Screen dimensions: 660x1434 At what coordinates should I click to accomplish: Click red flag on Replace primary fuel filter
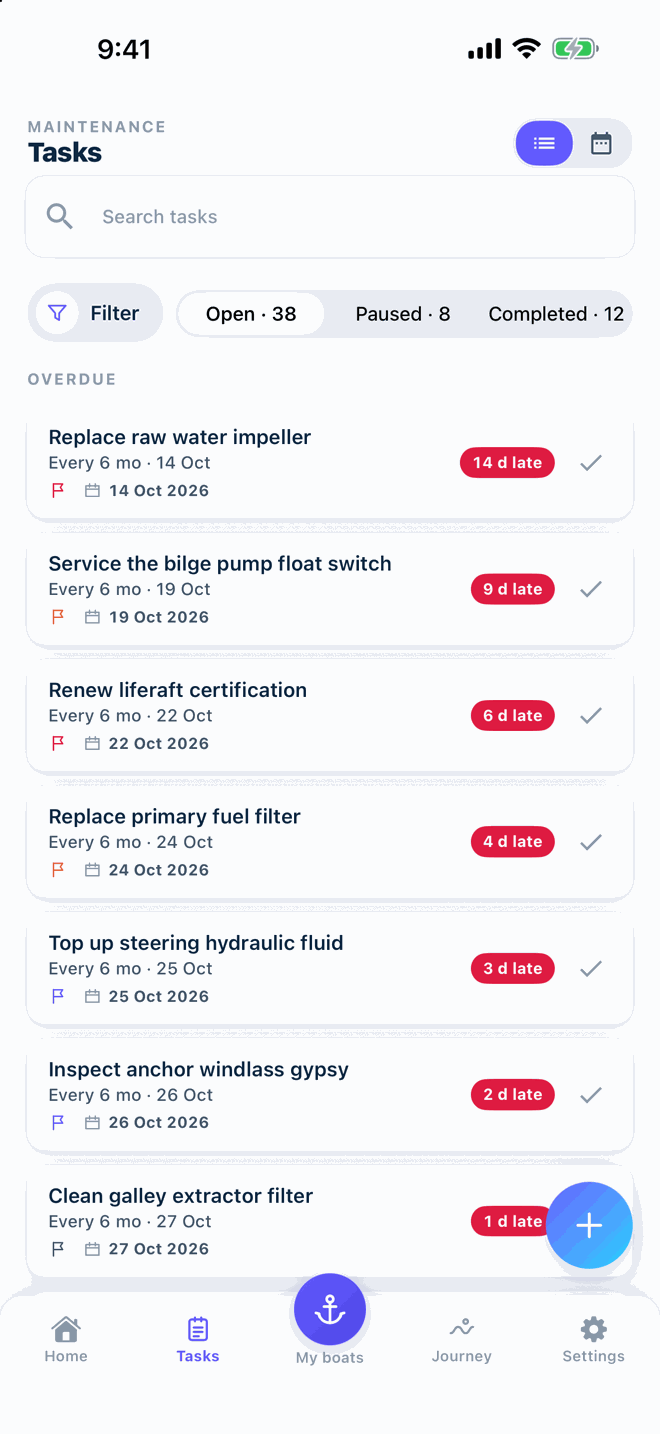[58, 870]
